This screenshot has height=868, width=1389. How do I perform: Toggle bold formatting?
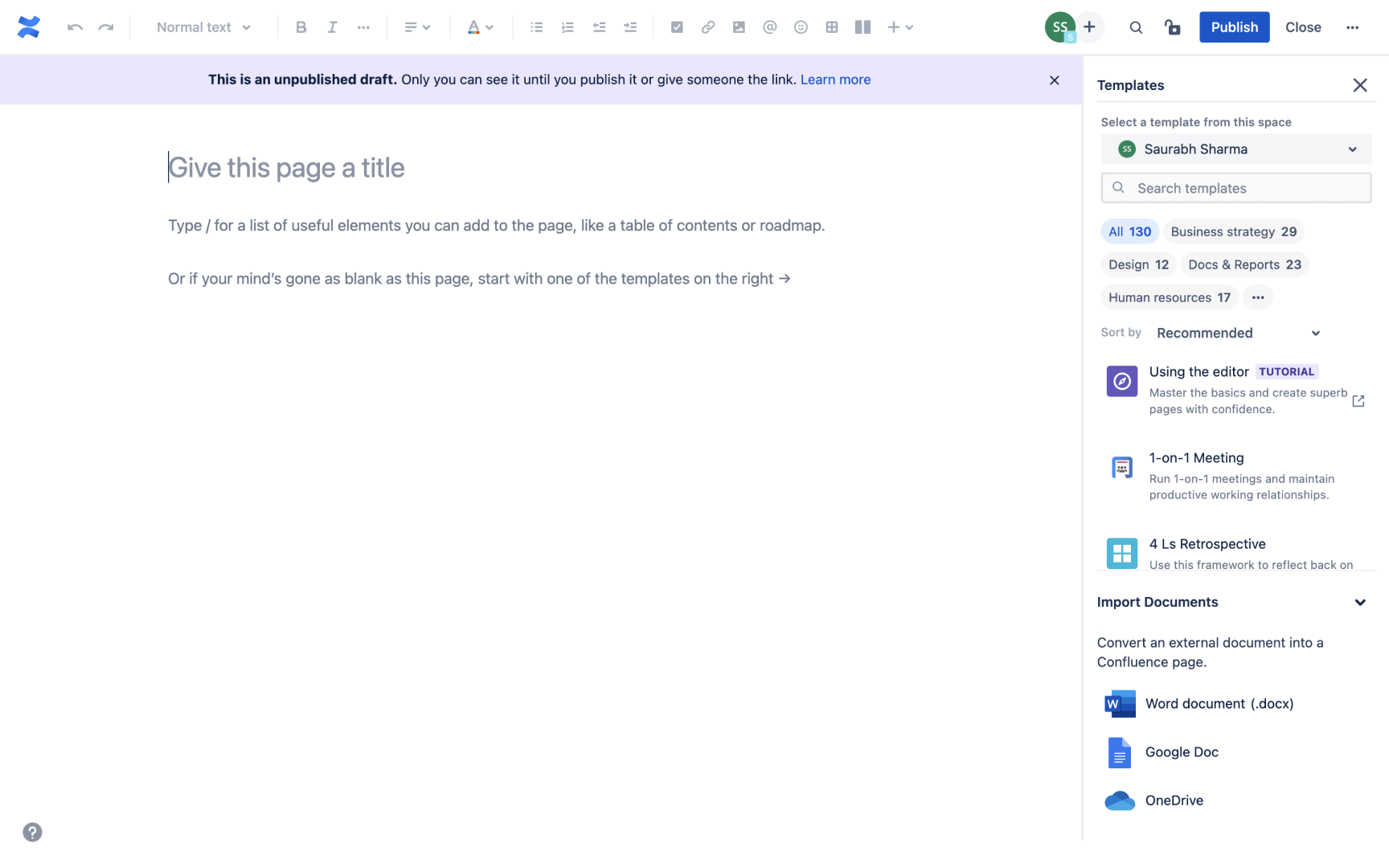[x=301, y=27]
